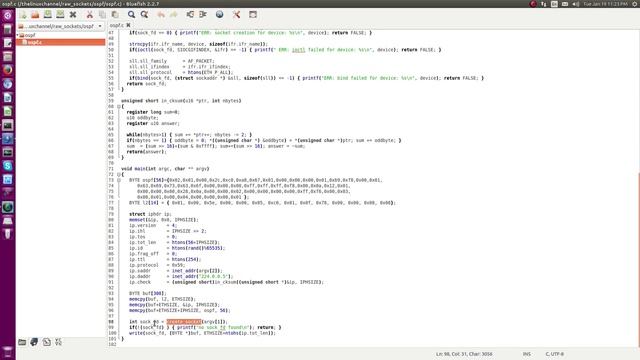Click the New file toolbar icon
The height and width of the screenshot is (360, 640).
(23, 15)
